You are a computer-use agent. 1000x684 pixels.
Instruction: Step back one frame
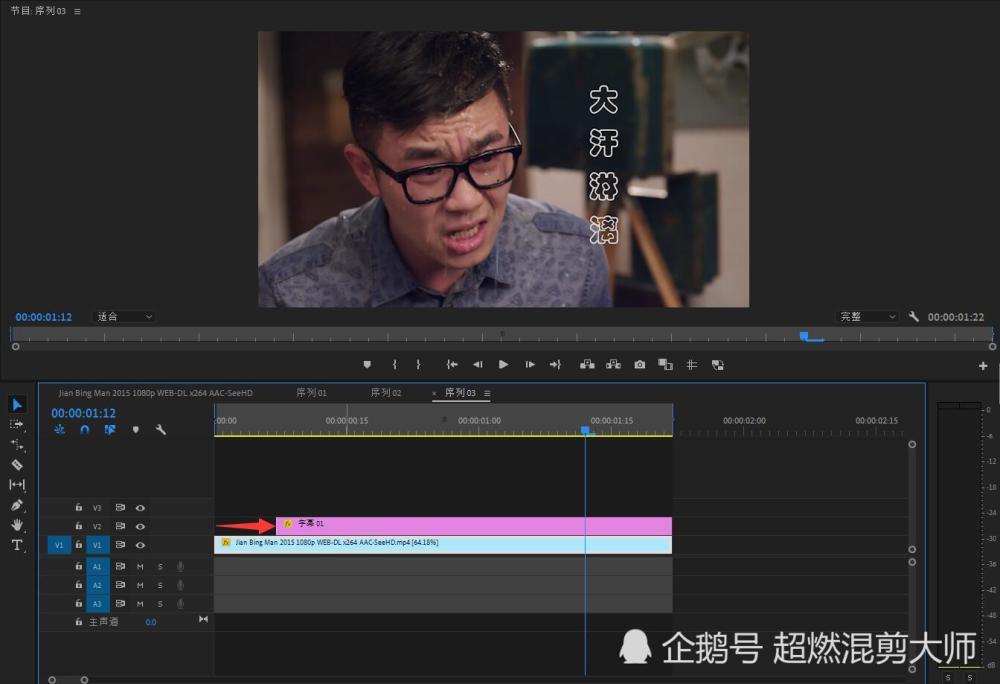coord(478,365)
